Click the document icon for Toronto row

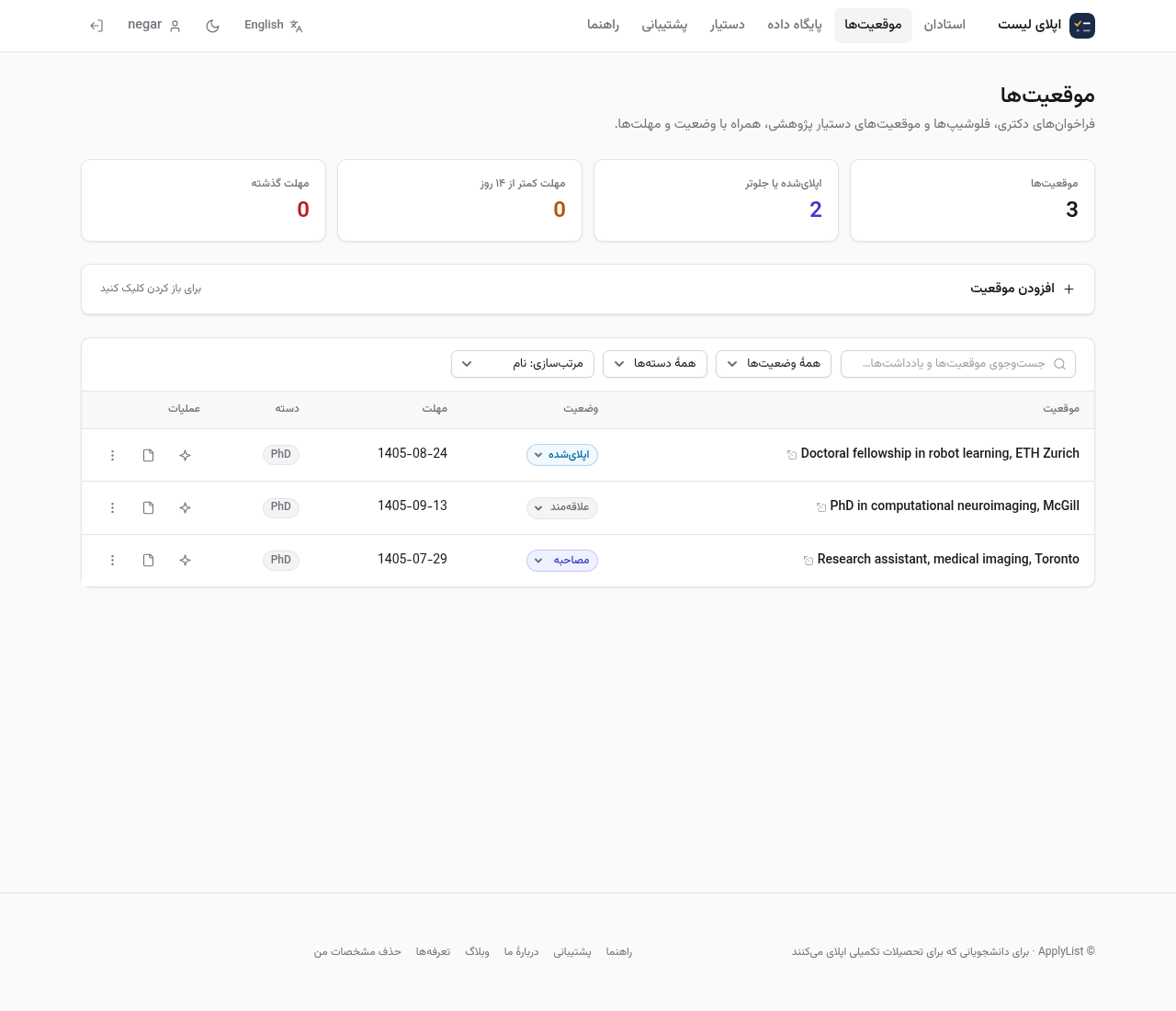[149, 561]
